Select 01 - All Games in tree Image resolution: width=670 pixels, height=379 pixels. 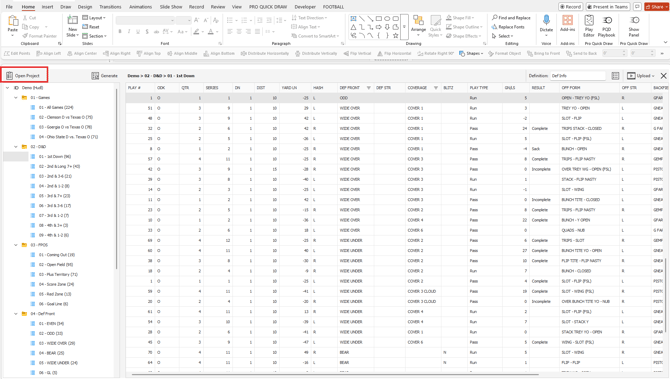56,107
